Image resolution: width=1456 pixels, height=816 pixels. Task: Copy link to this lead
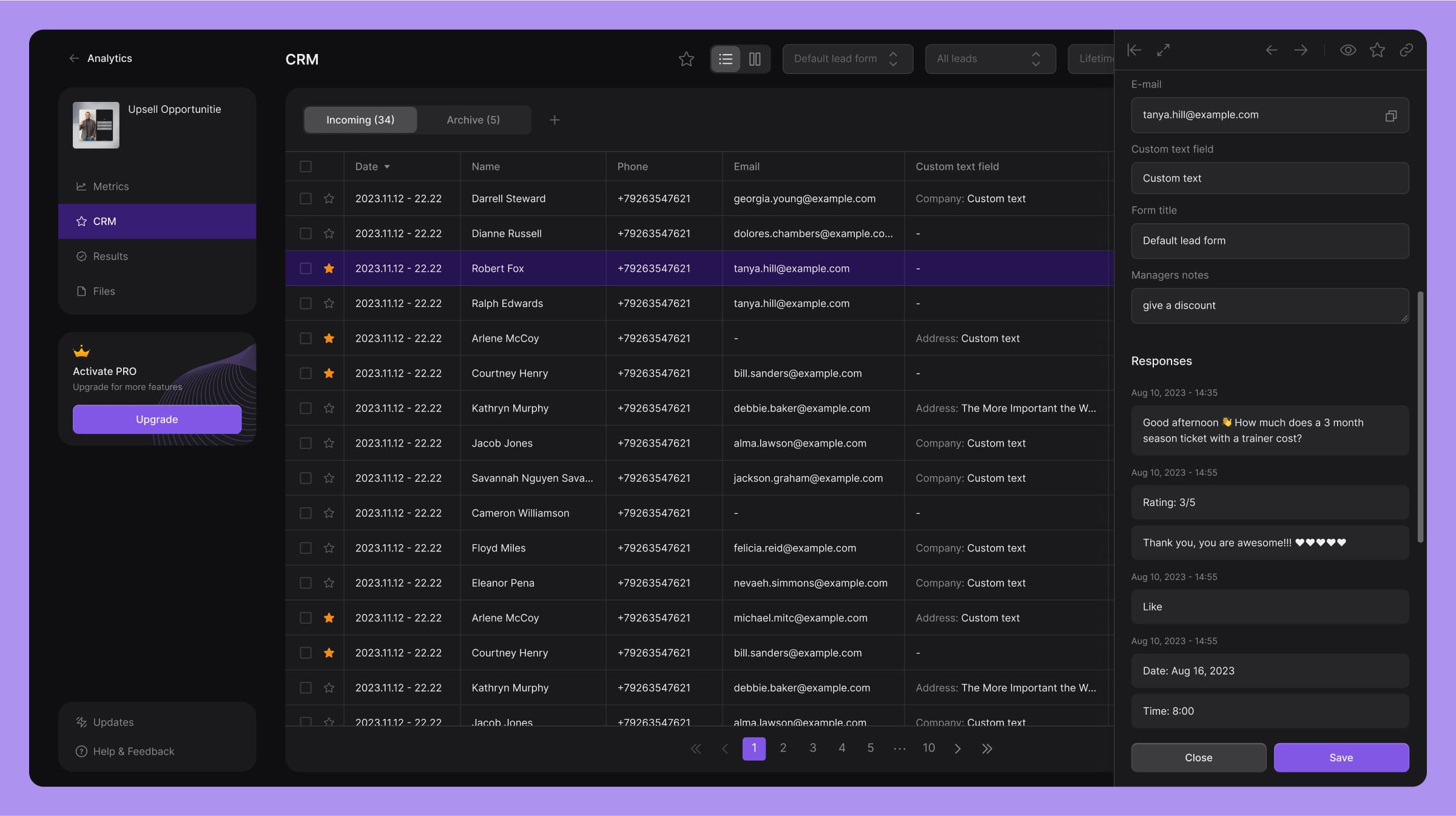coord(1406,50)
